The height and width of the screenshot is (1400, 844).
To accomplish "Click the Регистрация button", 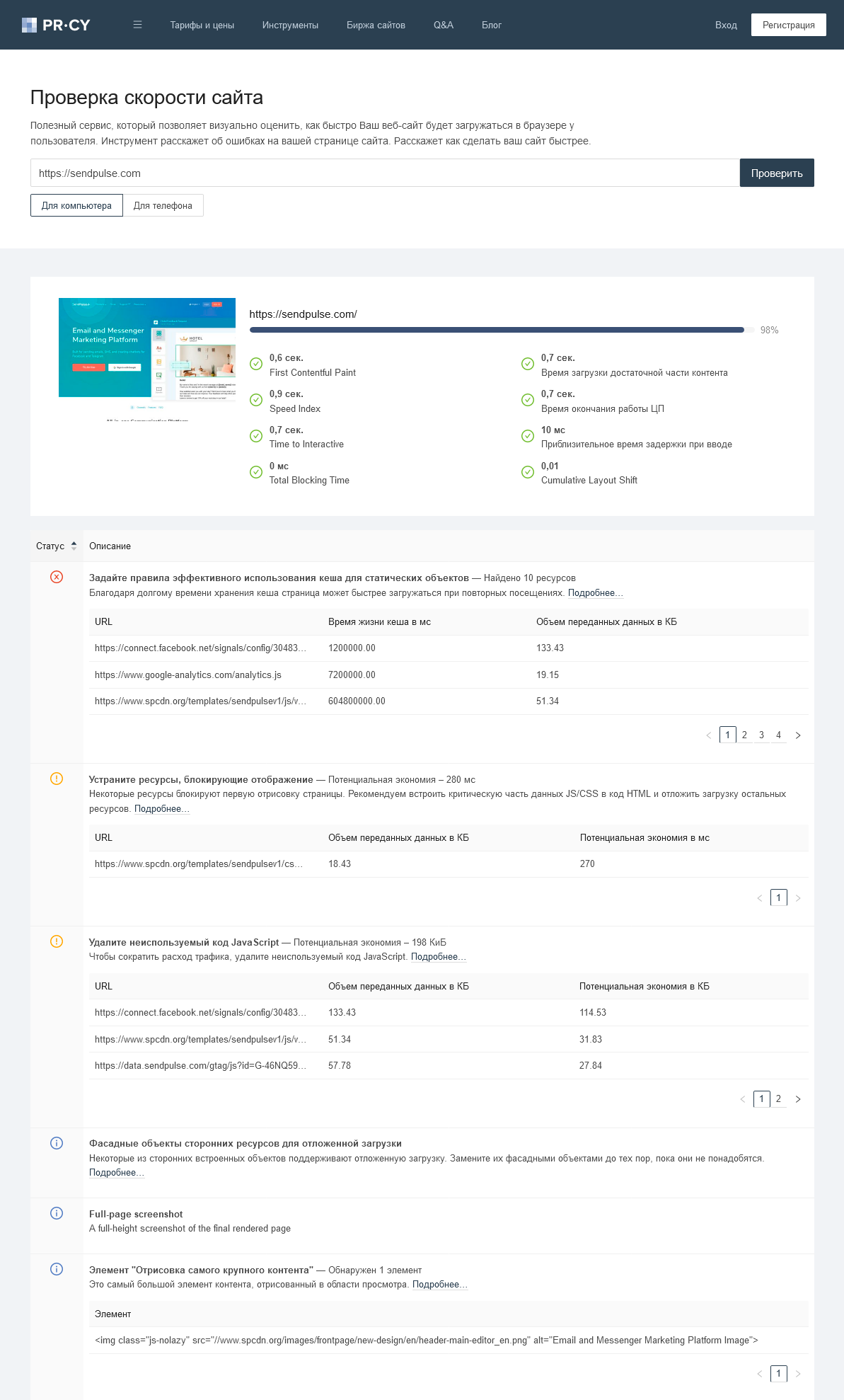I will click(x=789, y=25).
